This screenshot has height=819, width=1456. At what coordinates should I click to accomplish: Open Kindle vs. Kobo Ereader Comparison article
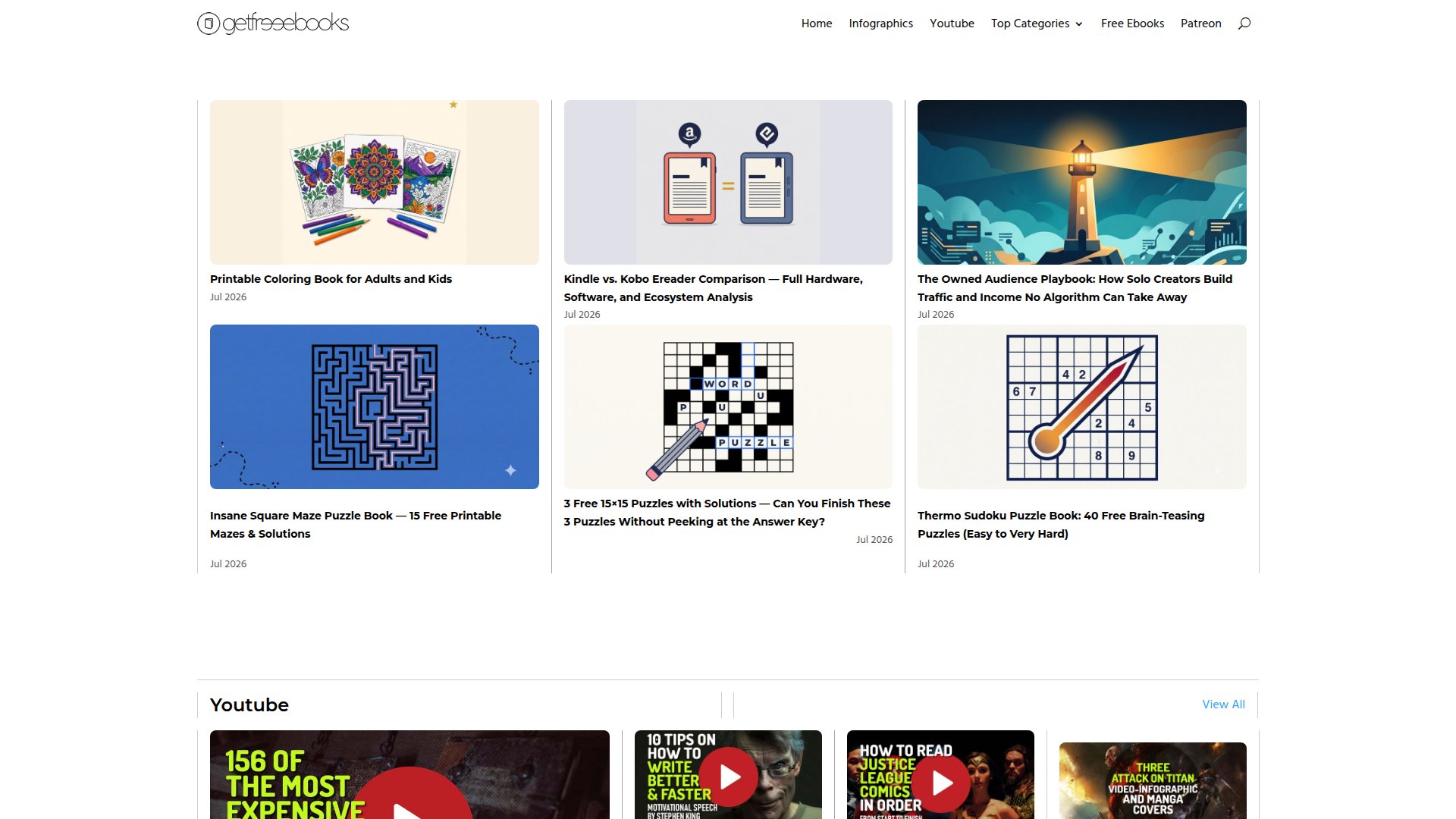click(713, 288)
